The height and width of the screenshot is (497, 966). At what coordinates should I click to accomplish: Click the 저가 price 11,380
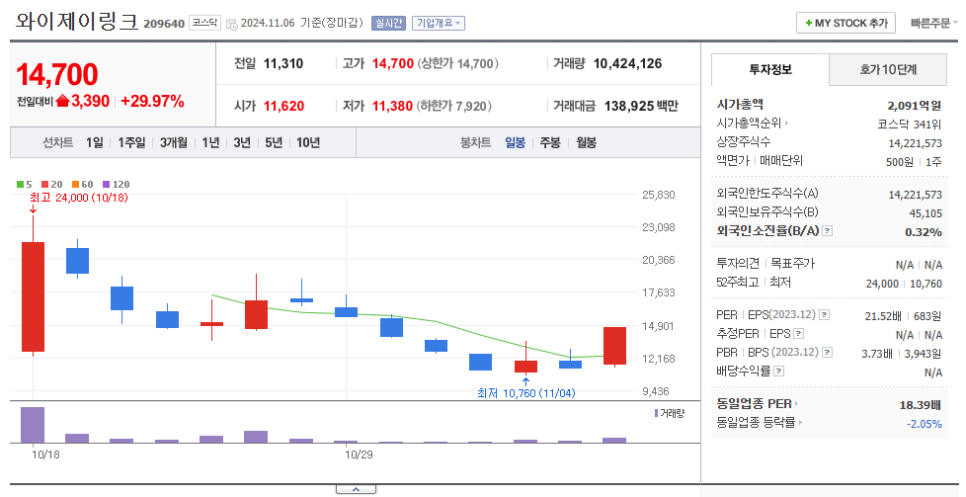coord(392,106)
